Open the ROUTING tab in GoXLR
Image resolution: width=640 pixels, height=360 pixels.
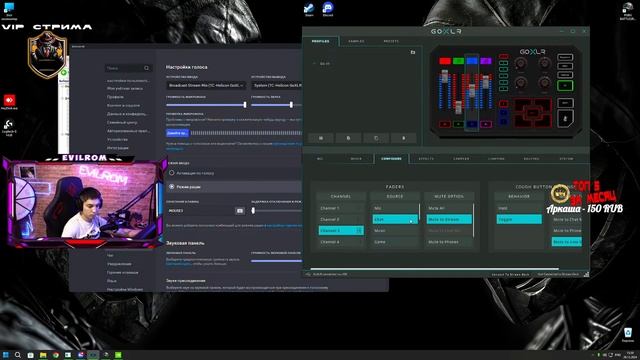(x=531, y=159)
